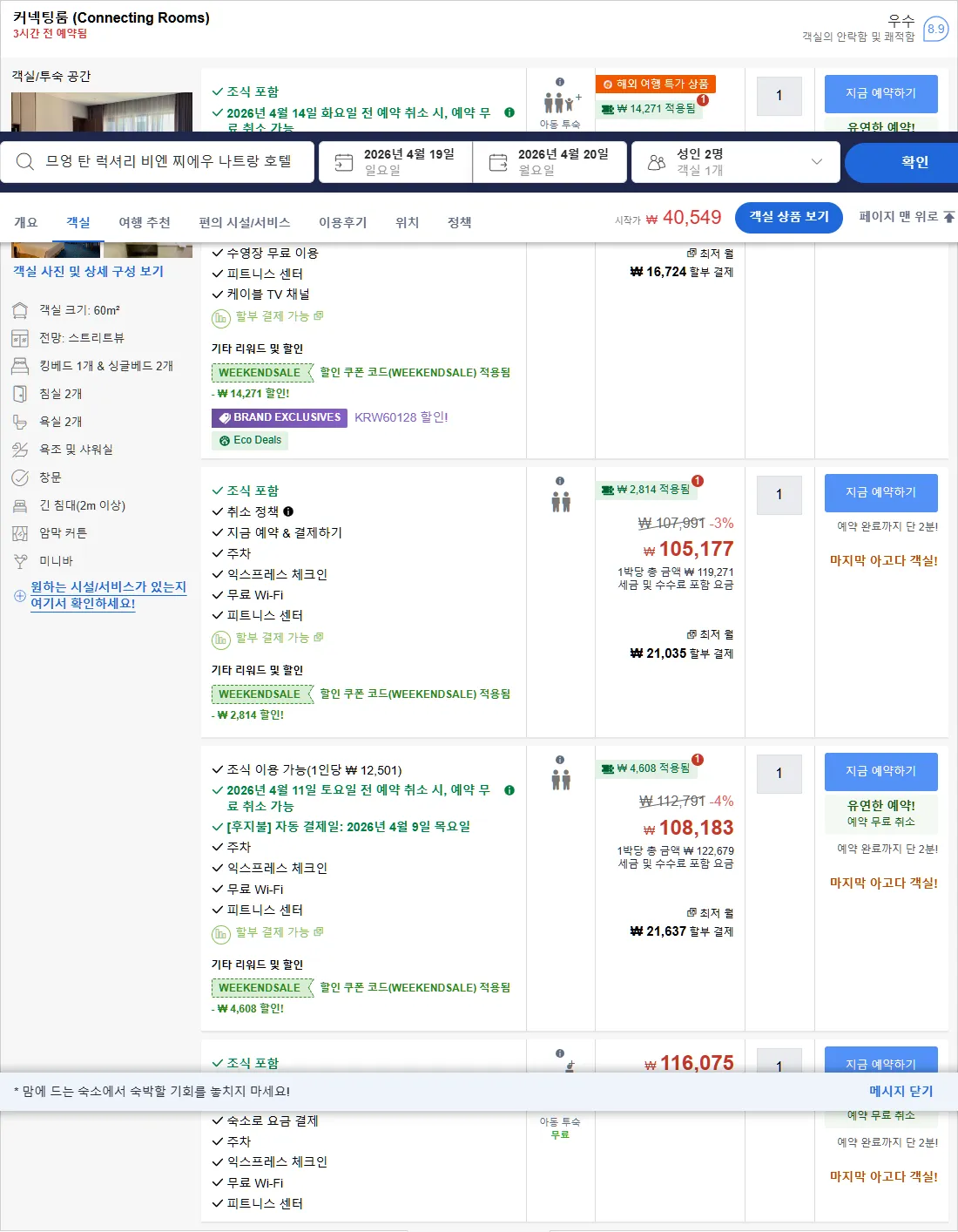Click 지금 예약하기 for the ₩116,075 offer
The image size is (958, 1232).
pyautogui.click(x=881, y=1059)
